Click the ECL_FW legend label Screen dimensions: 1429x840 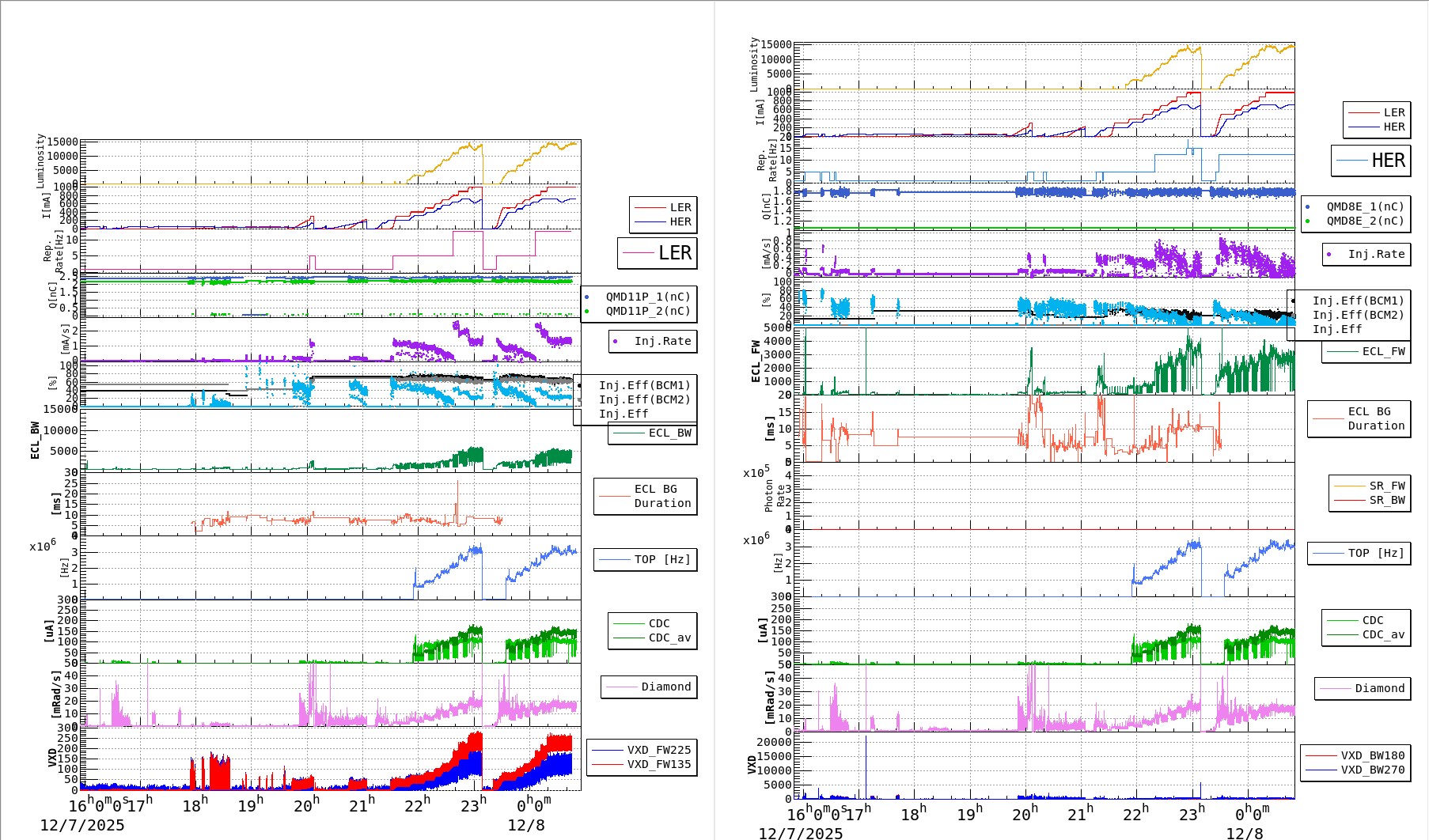click(x=1383, y=351)
